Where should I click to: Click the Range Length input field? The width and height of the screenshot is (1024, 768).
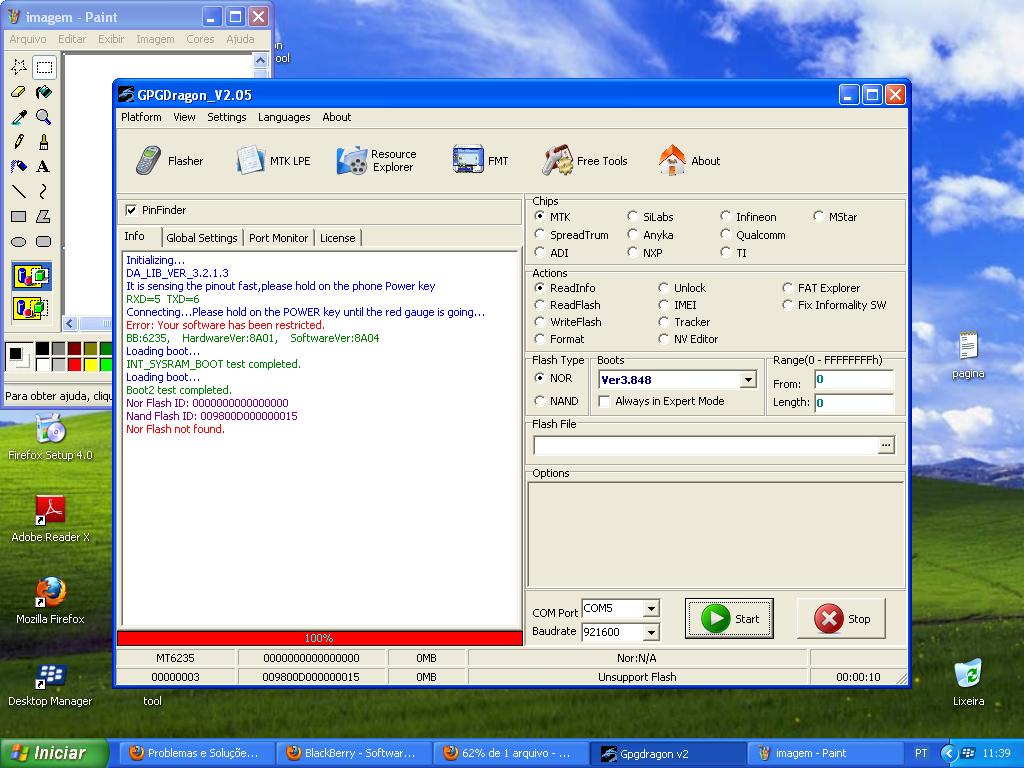pyautogui.click(x=854, y=402)
